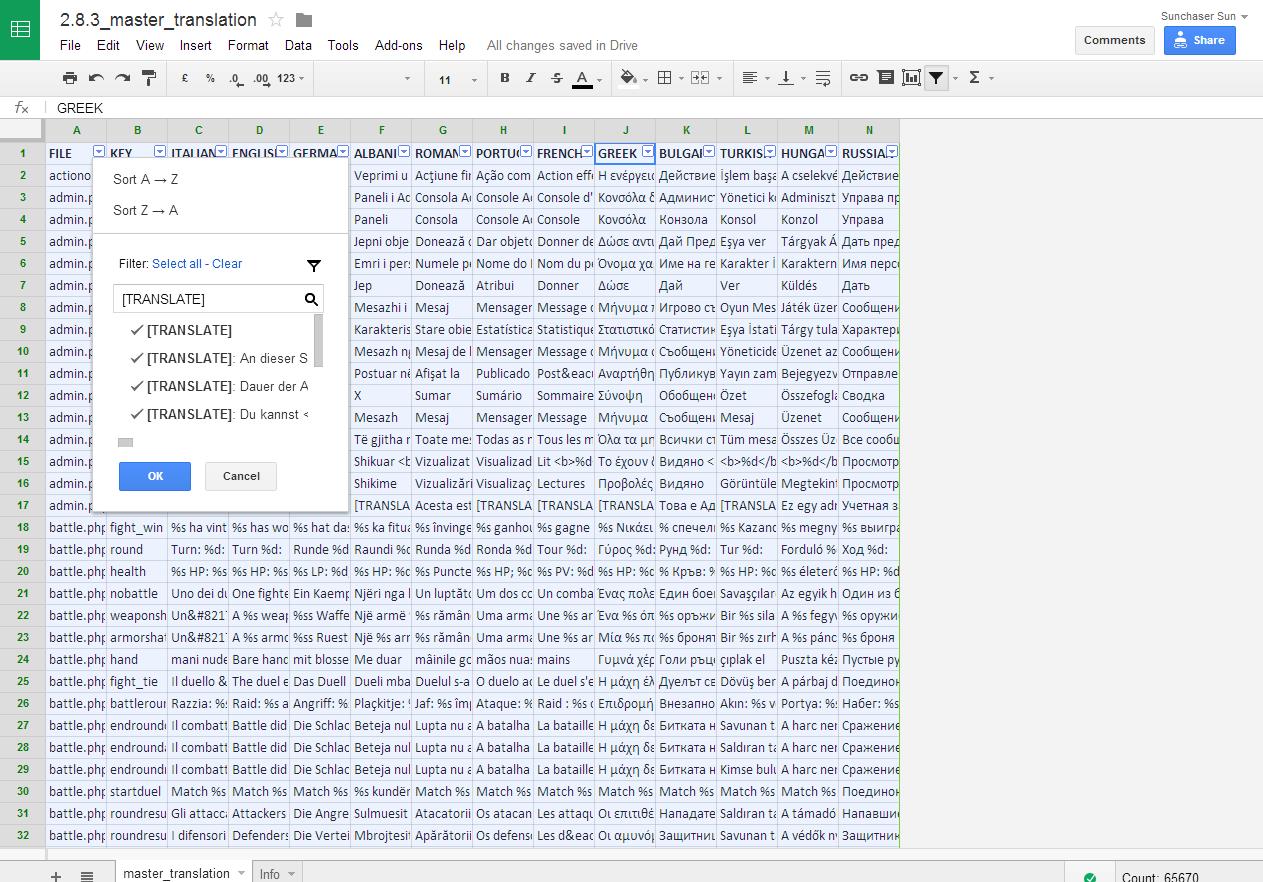
Task: Click the Paint format roller icon
Action: [149, 78]
